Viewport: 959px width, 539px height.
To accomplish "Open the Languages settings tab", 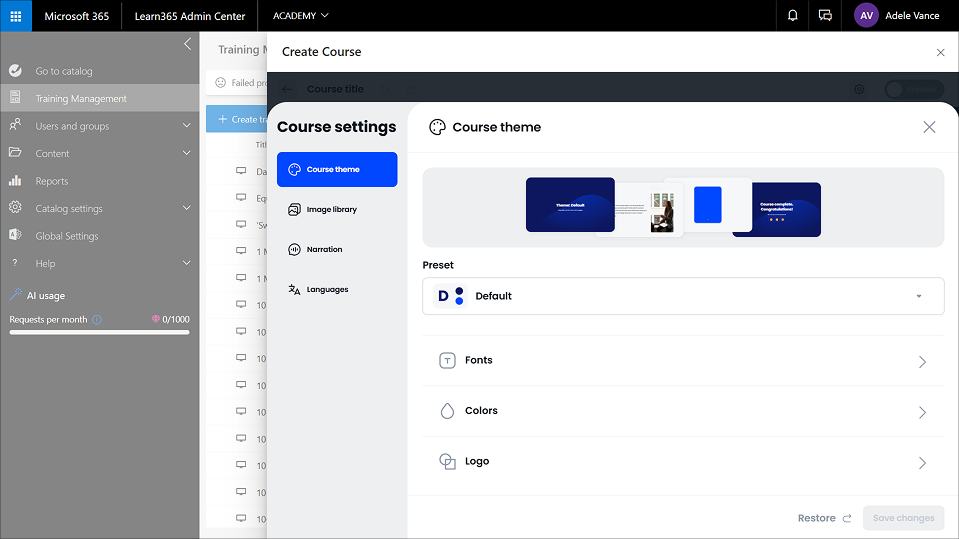I will pos(337,290).
